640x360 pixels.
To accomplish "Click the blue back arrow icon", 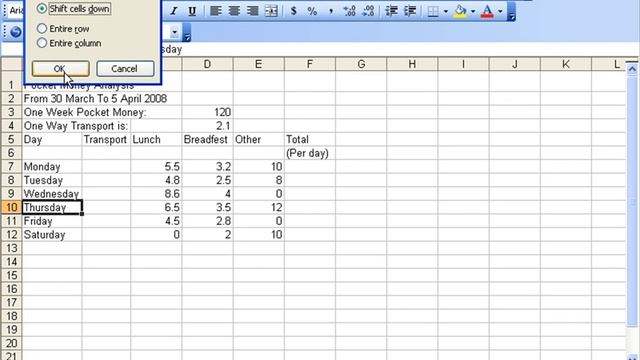I will [16, 31].
